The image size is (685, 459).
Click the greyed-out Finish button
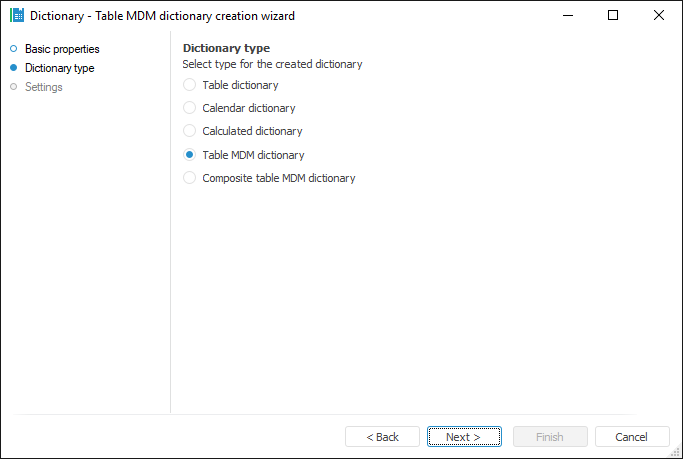550,437
